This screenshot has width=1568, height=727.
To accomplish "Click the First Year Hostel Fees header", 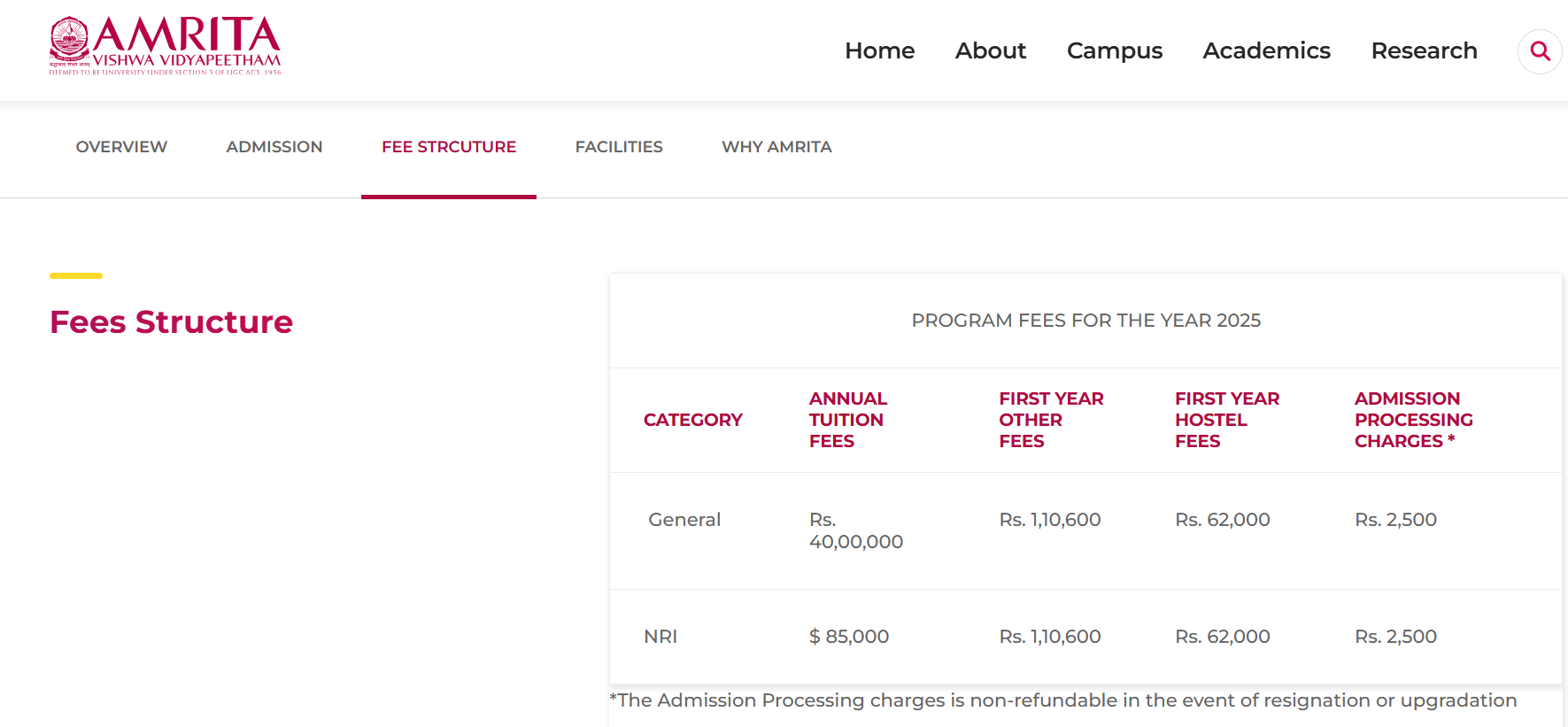I will pyautogui.click(x=1226, y=420).
